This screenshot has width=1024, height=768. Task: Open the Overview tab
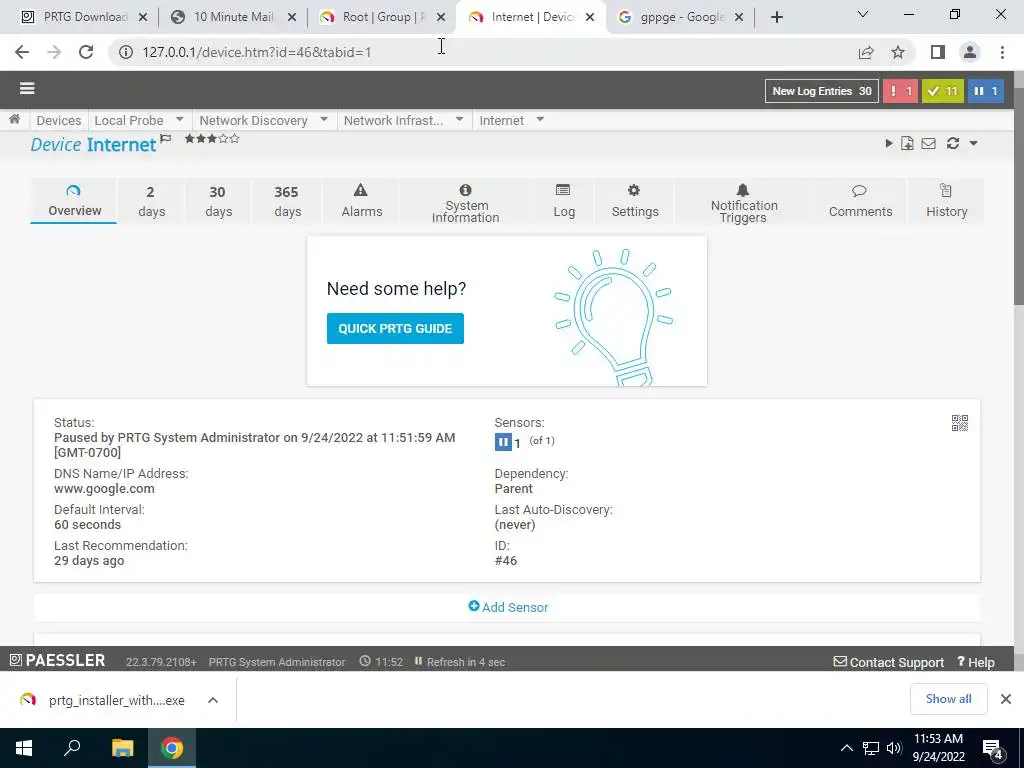pyautogui.click(x=74, y=200)
